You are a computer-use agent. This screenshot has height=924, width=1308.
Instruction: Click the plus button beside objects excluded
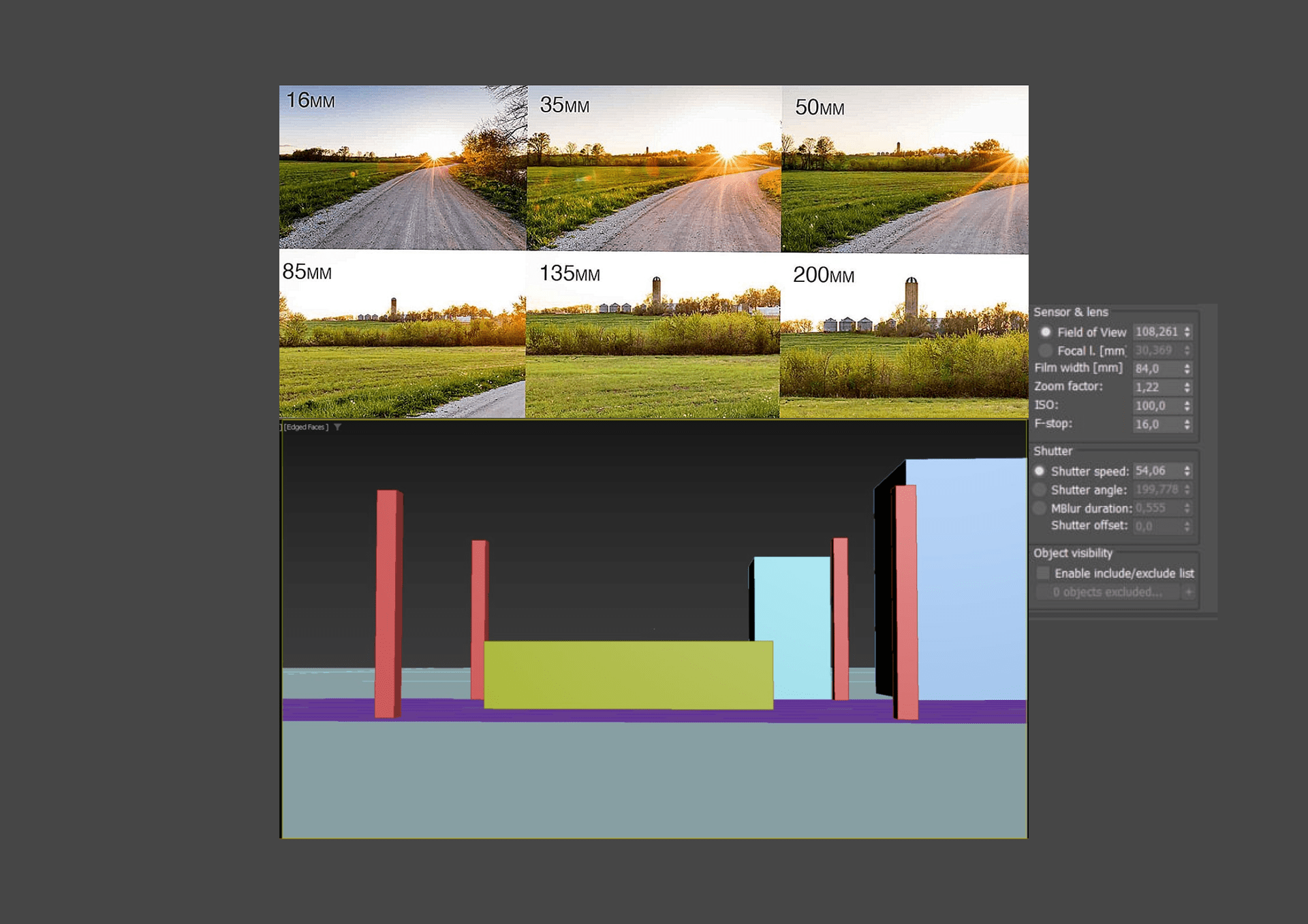(1189, 592)
